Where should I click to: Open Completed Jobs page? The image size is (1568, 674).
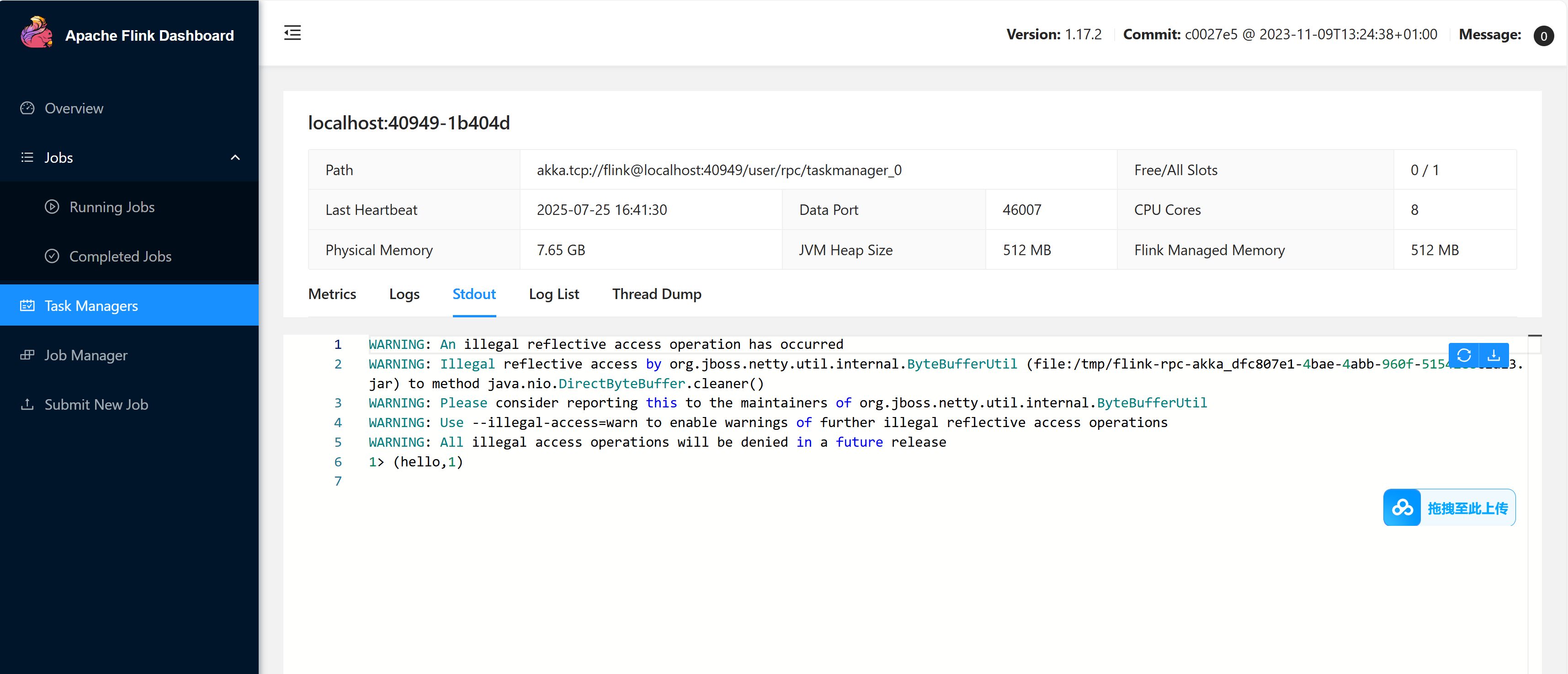coord(129,256)
